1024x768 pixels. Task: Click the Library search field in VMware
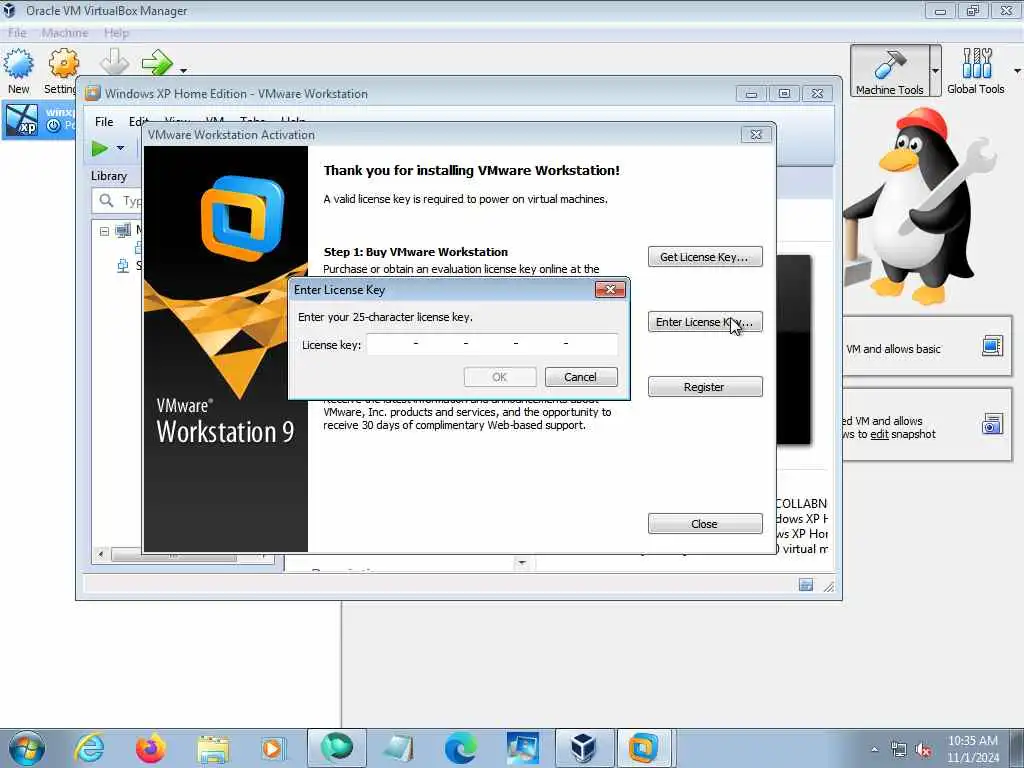118,200
